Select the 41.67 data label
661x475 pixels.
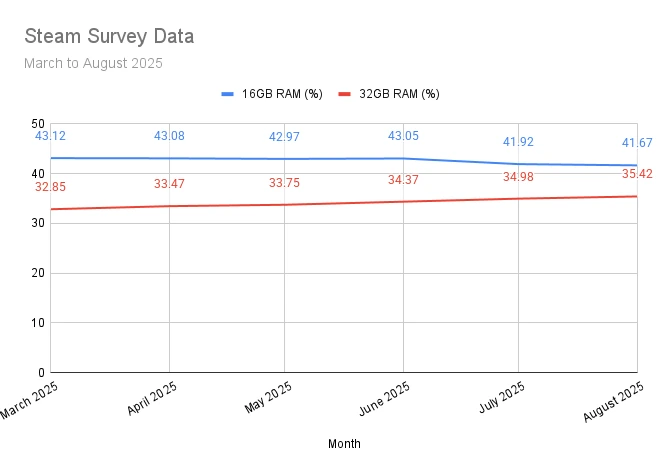637,143
